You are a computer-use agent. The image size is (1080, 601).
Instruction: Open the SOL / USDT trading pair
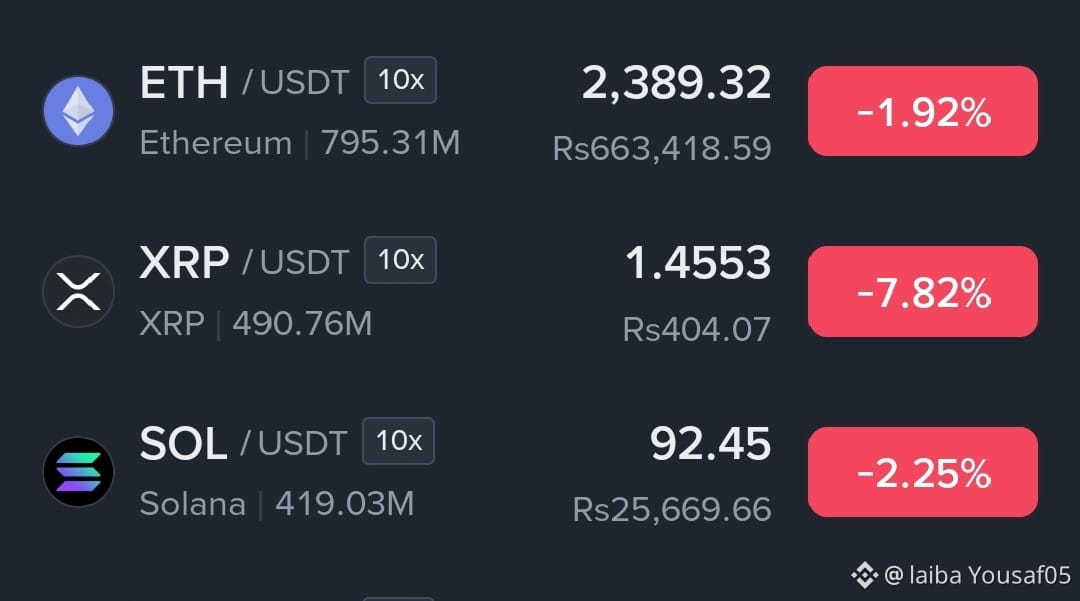click(243, 443)
